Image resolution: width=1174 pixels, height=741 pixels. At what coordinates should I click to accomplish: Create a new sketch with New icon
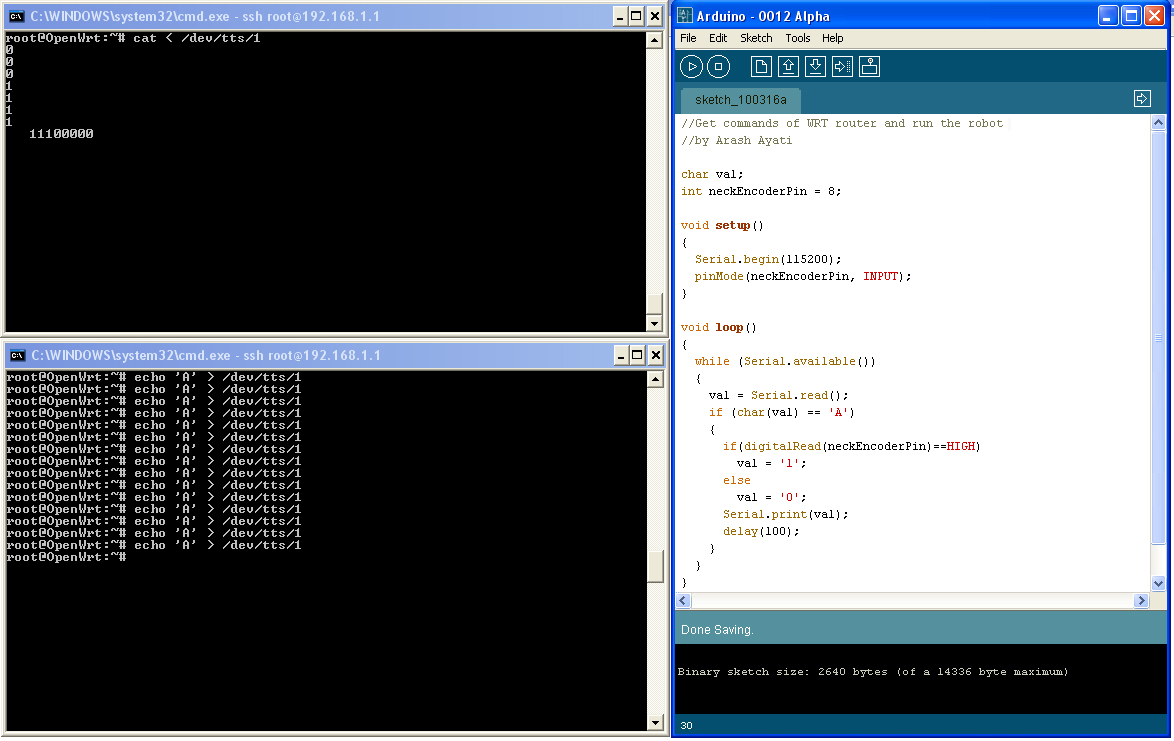761,67
